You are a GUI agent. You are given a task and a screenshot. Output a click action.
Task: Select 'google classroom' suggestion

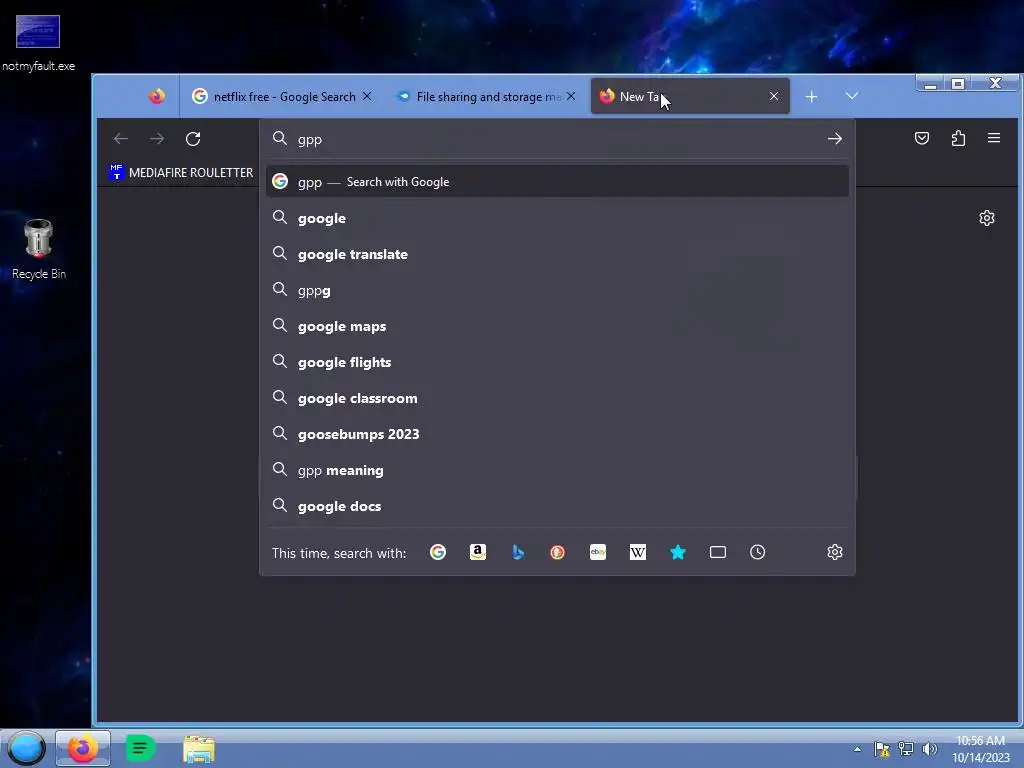click(557, 398)
